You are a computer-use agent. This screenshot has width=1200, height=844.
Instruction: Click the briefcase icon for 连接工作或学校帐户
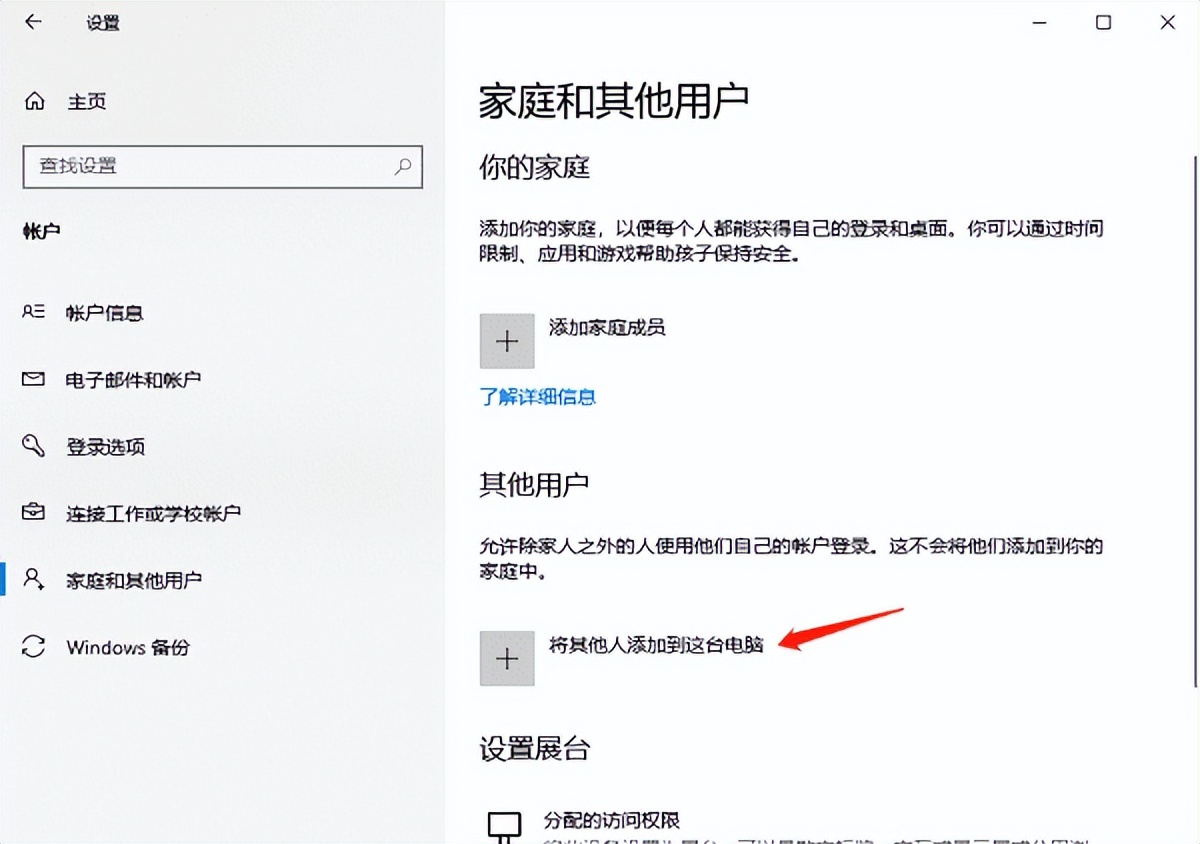[x=34, y=513]
